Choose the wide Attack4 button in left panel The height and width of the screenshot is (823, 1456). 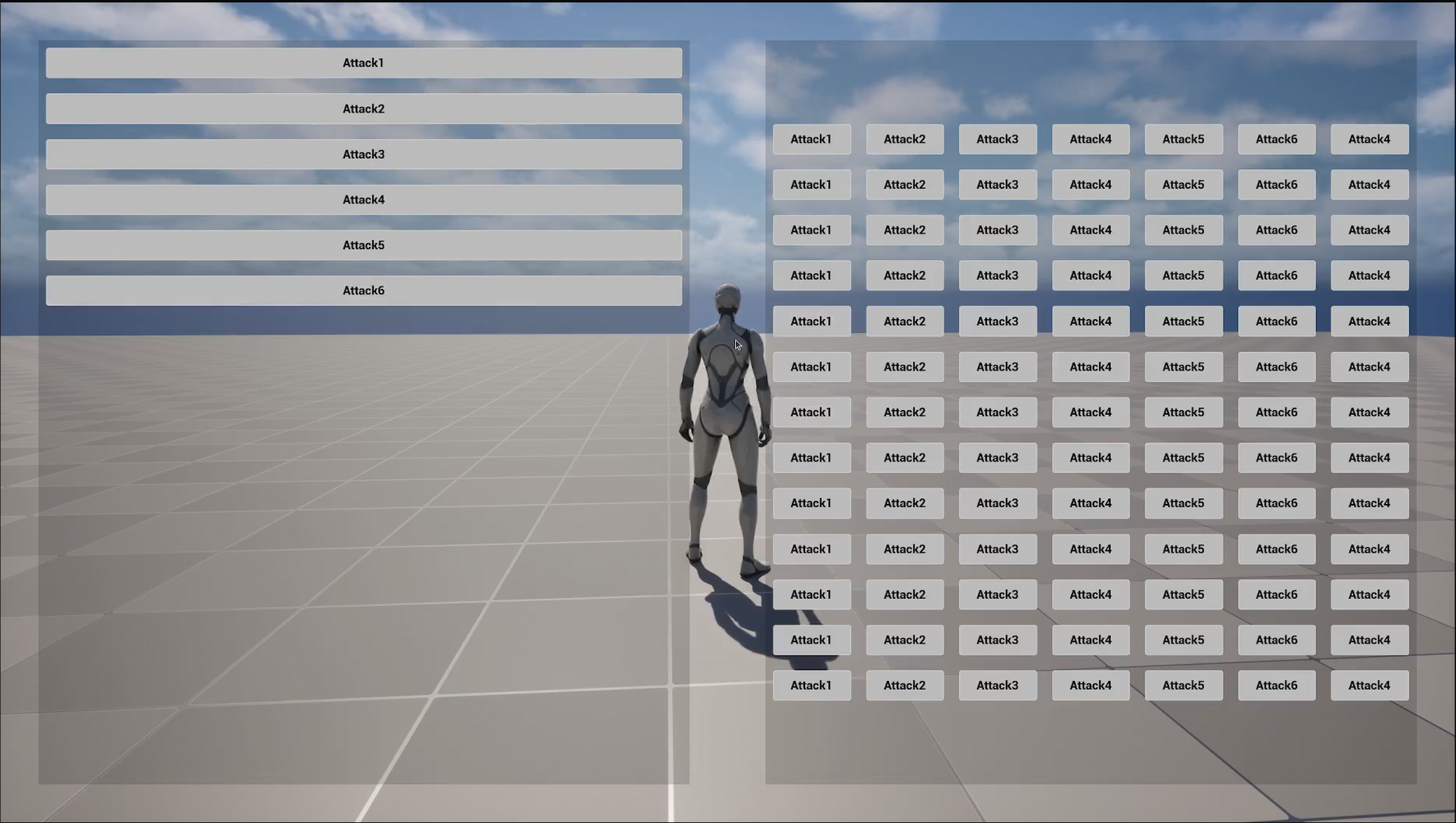364,200
